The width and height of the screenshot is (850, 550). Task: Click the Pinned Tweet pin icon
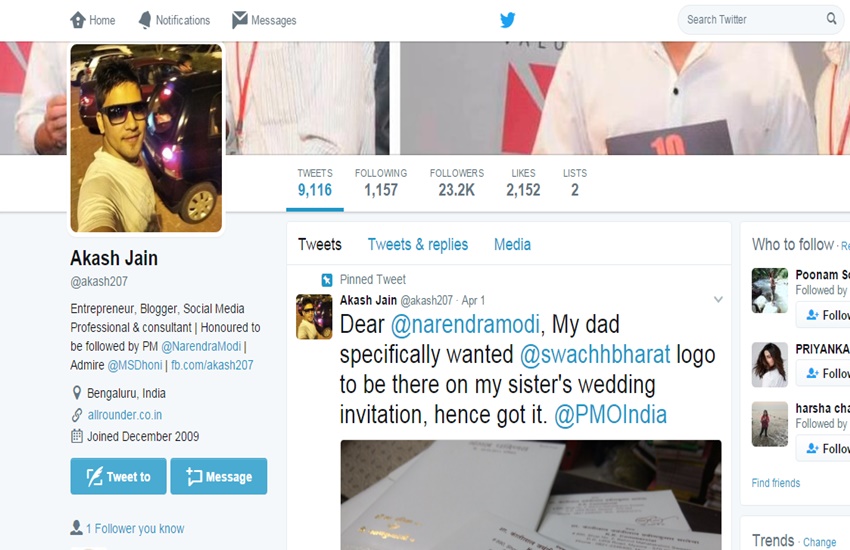tap(327, 280)
